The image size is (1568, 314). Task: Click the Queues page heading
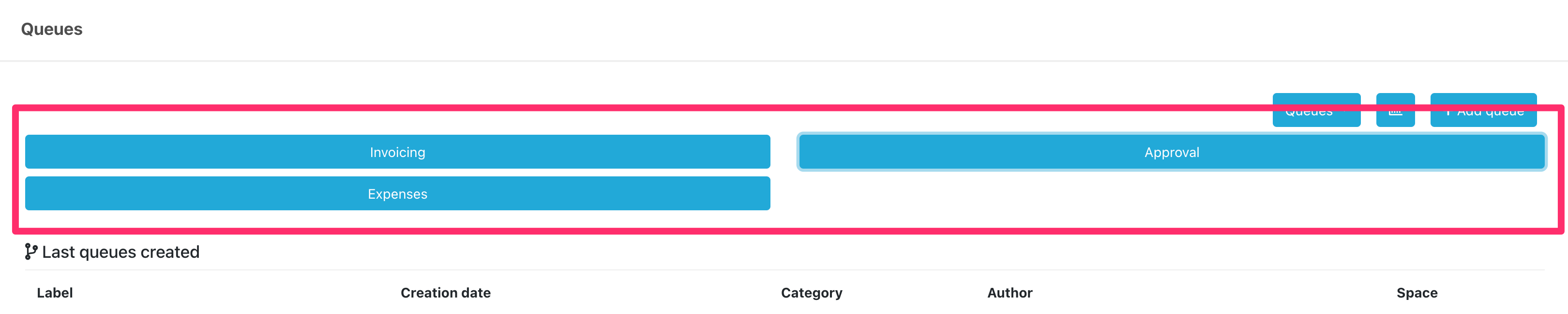point(52,29)
